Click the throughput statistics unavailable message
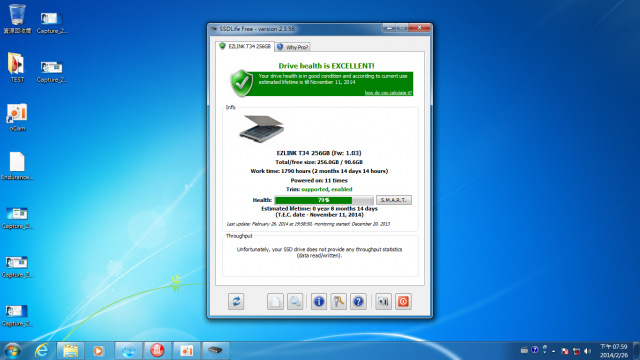The image size is (640, 360). [x=319, y=252]
